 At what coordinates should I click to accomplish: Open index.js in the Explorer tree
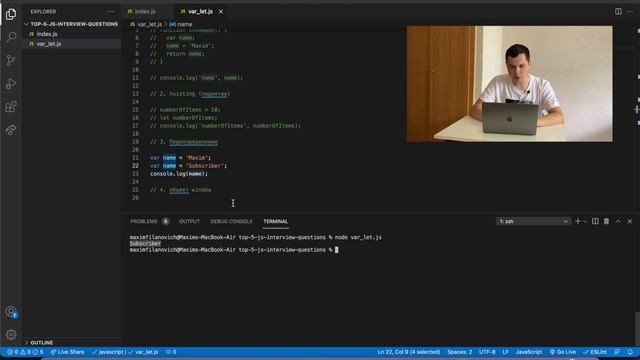pyautogui.click(x=47, y=34)
